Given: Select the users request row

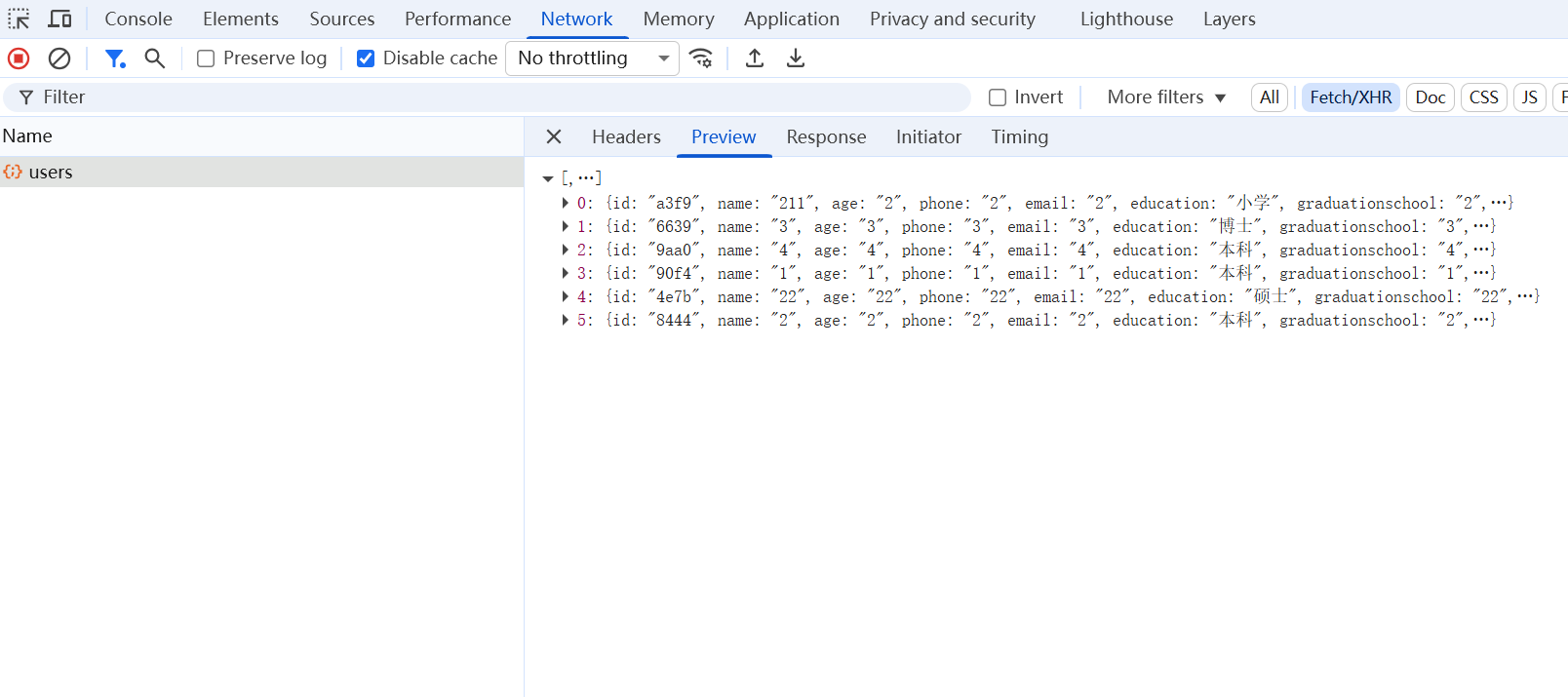Looking at the screenshot, I should pyautogui.click(x=261, y=172).
